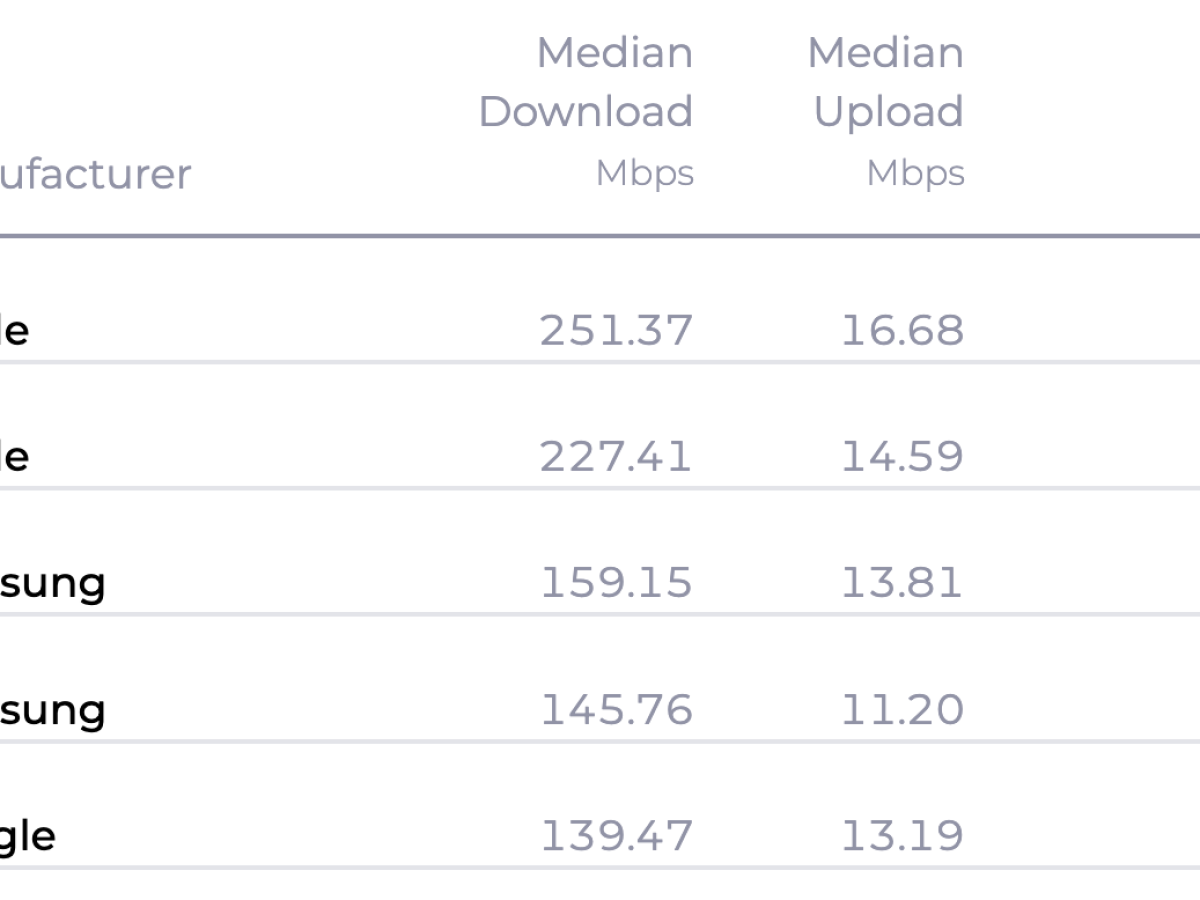Select the 145.76 download value
Viewport: 1200px width, 900px height.
(x=616, y=709)
